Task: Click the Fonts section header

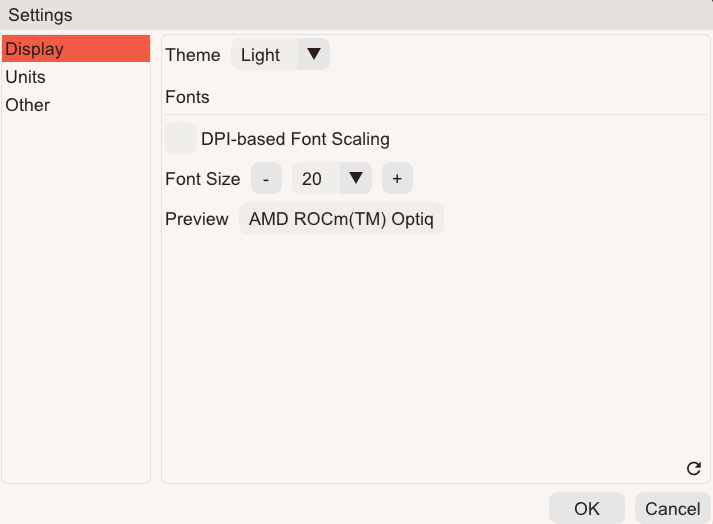Action: click(188, 97)
